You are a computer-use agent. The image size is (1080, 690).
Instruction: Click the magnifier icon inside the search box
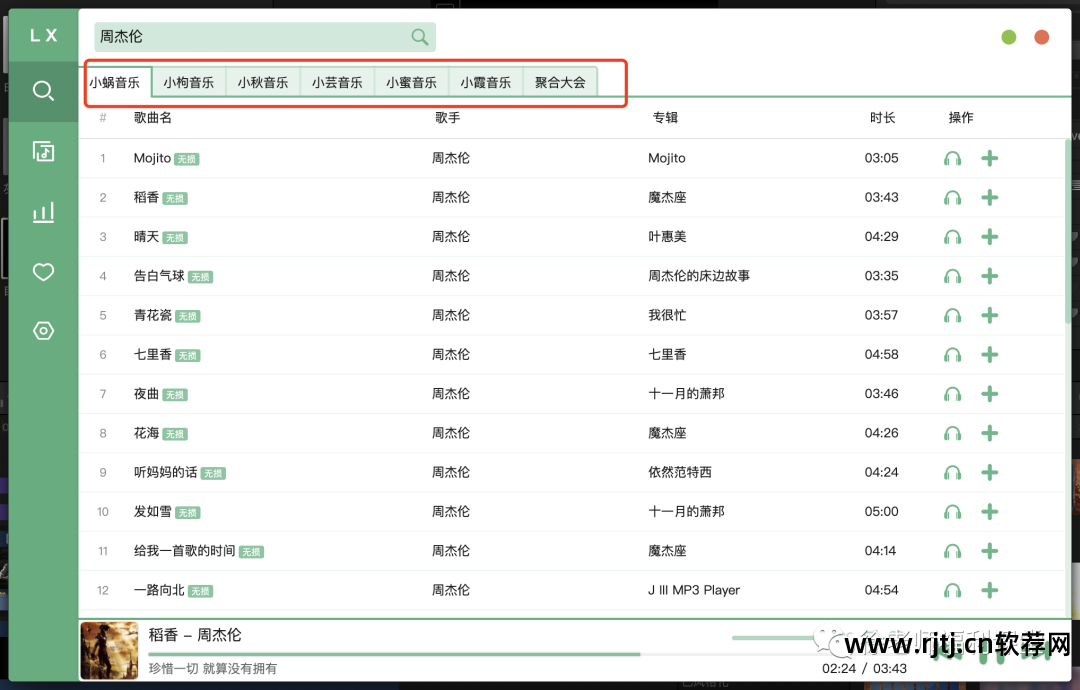point(419,36)
